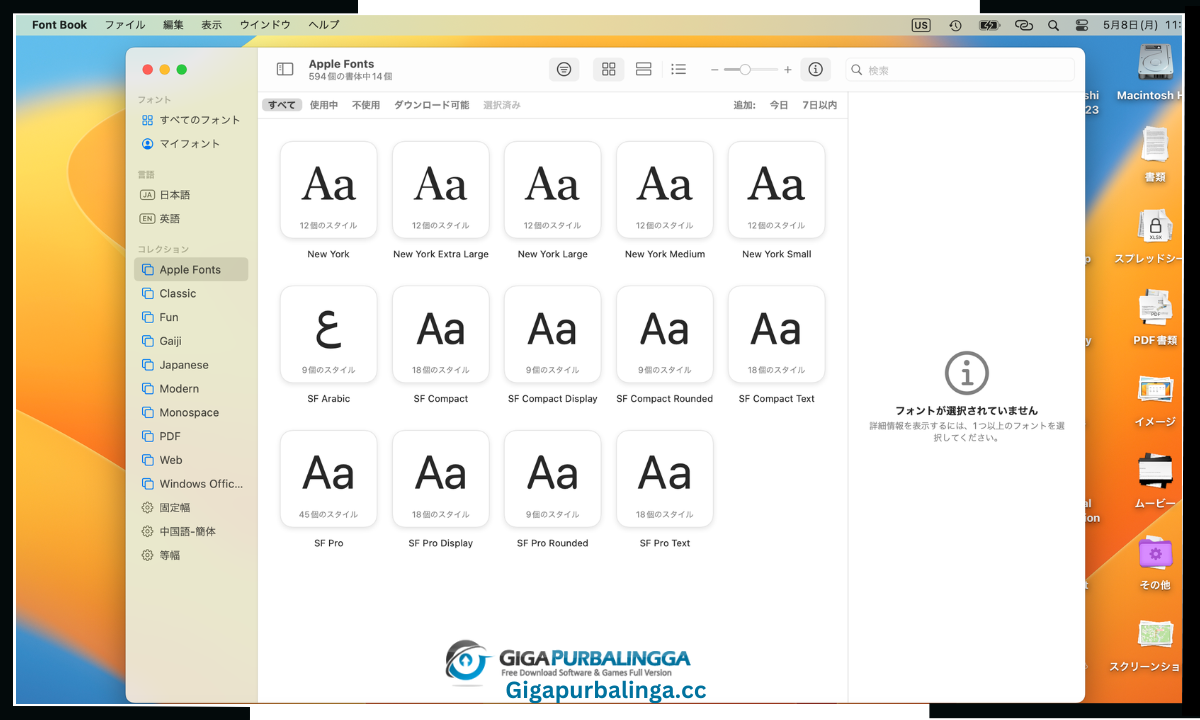Click the 検索 search field
Screen dimensions: 1200x720
click(960, 70)
